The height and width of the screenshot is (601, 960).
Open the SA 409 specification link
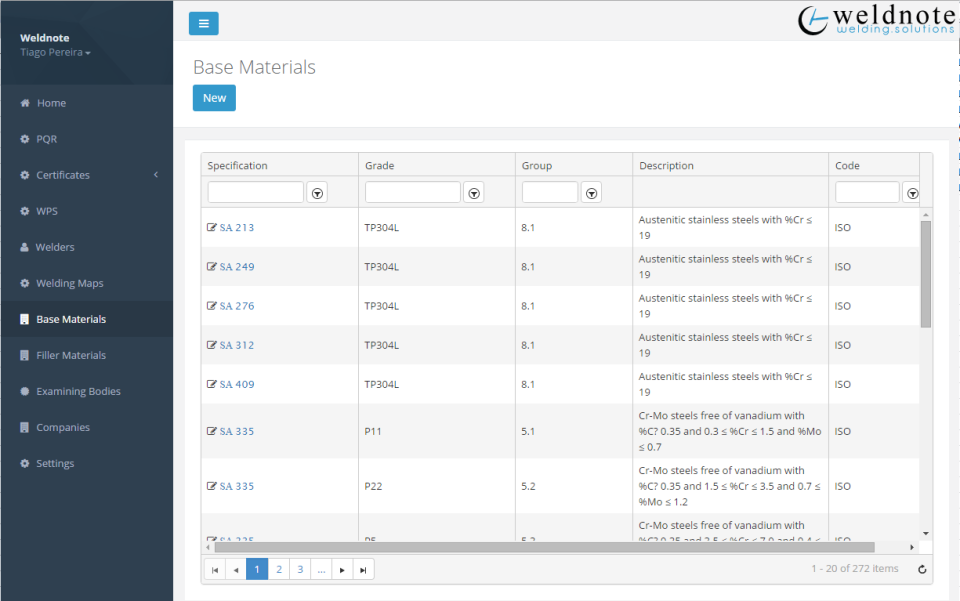tap(236, 384)
